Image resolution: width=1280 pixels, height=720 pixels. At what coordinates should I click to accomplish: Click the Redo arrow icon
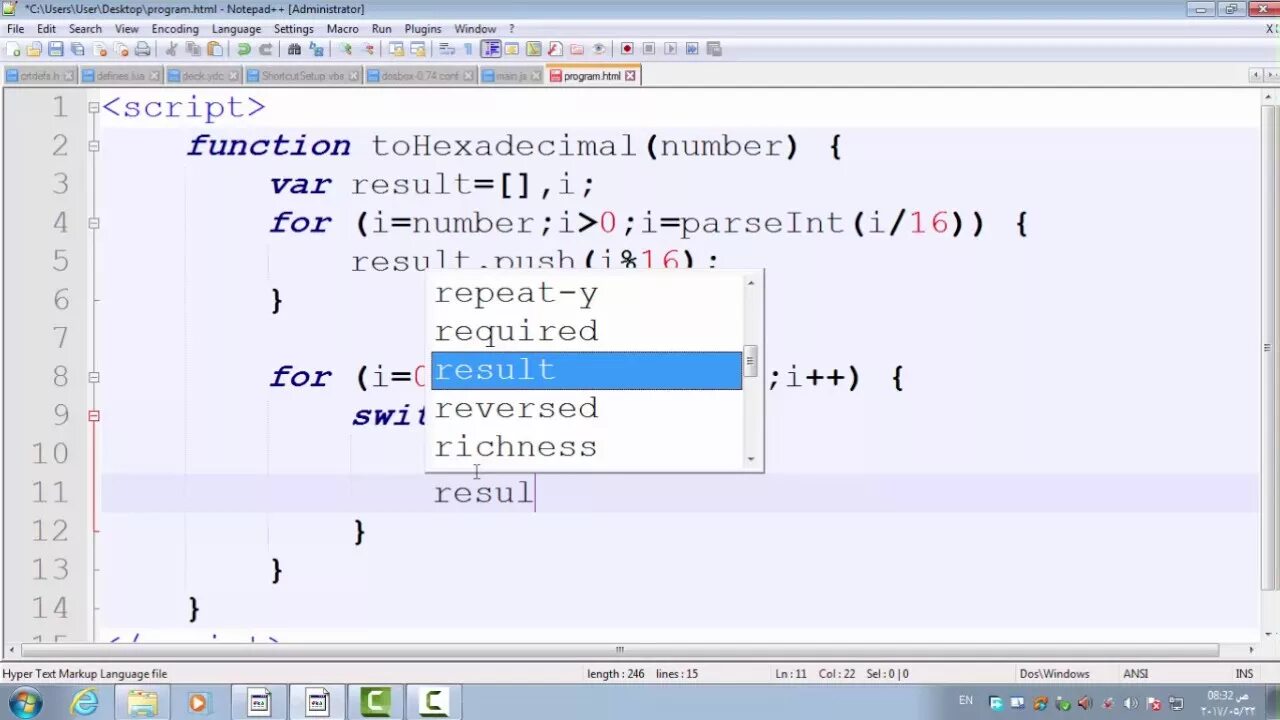(x=266, y=49)
